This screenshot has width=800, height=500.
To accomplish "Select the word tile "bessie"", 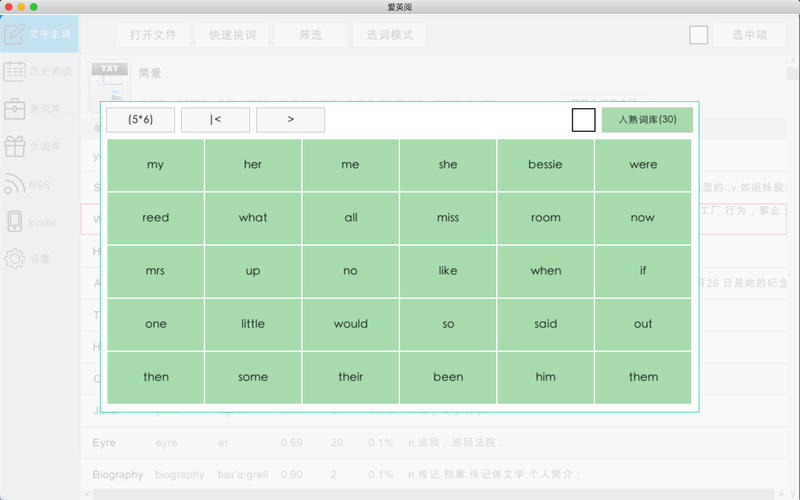I will click(545, 165).
